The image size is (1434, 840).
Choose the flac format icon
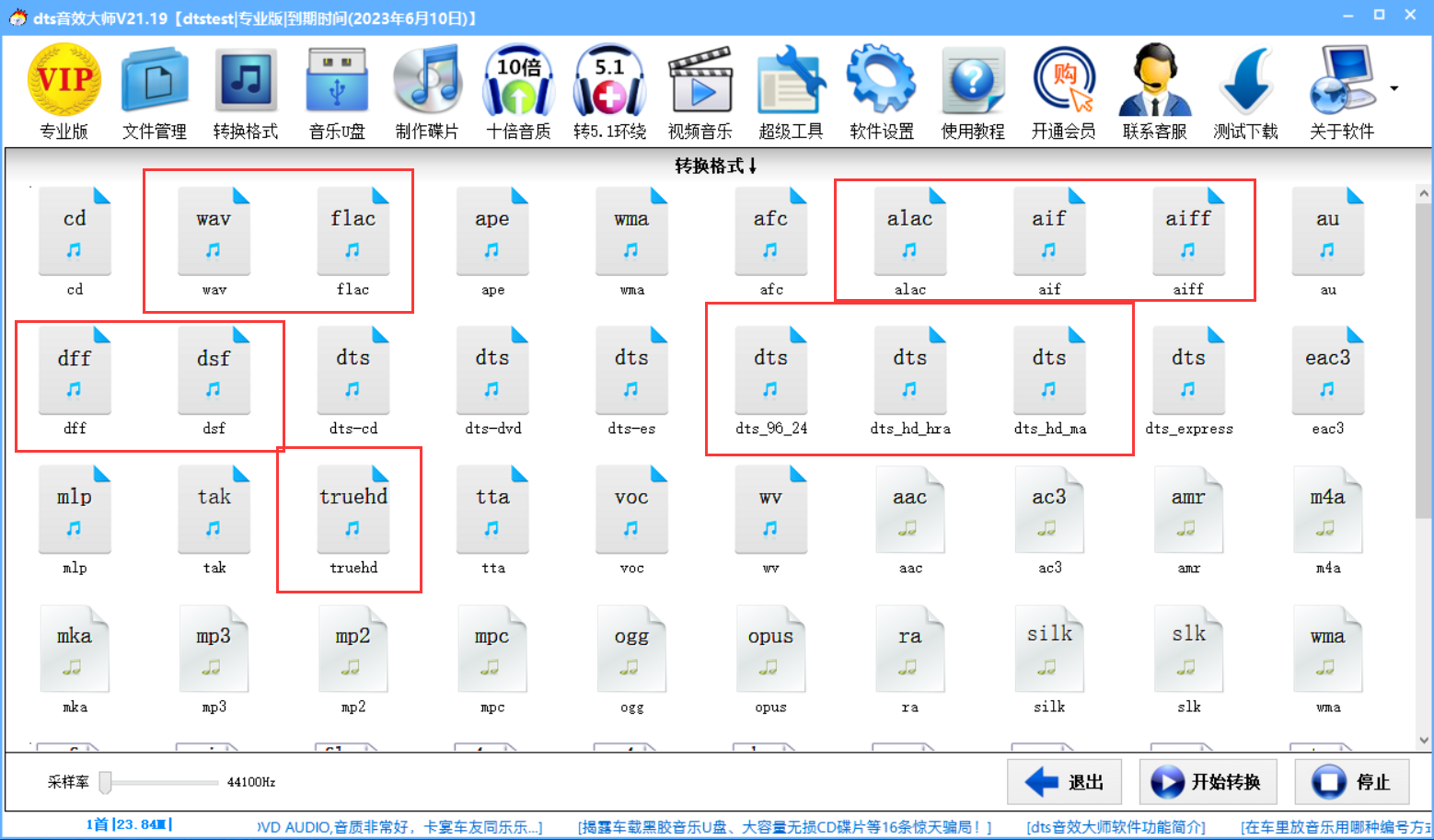353,241
